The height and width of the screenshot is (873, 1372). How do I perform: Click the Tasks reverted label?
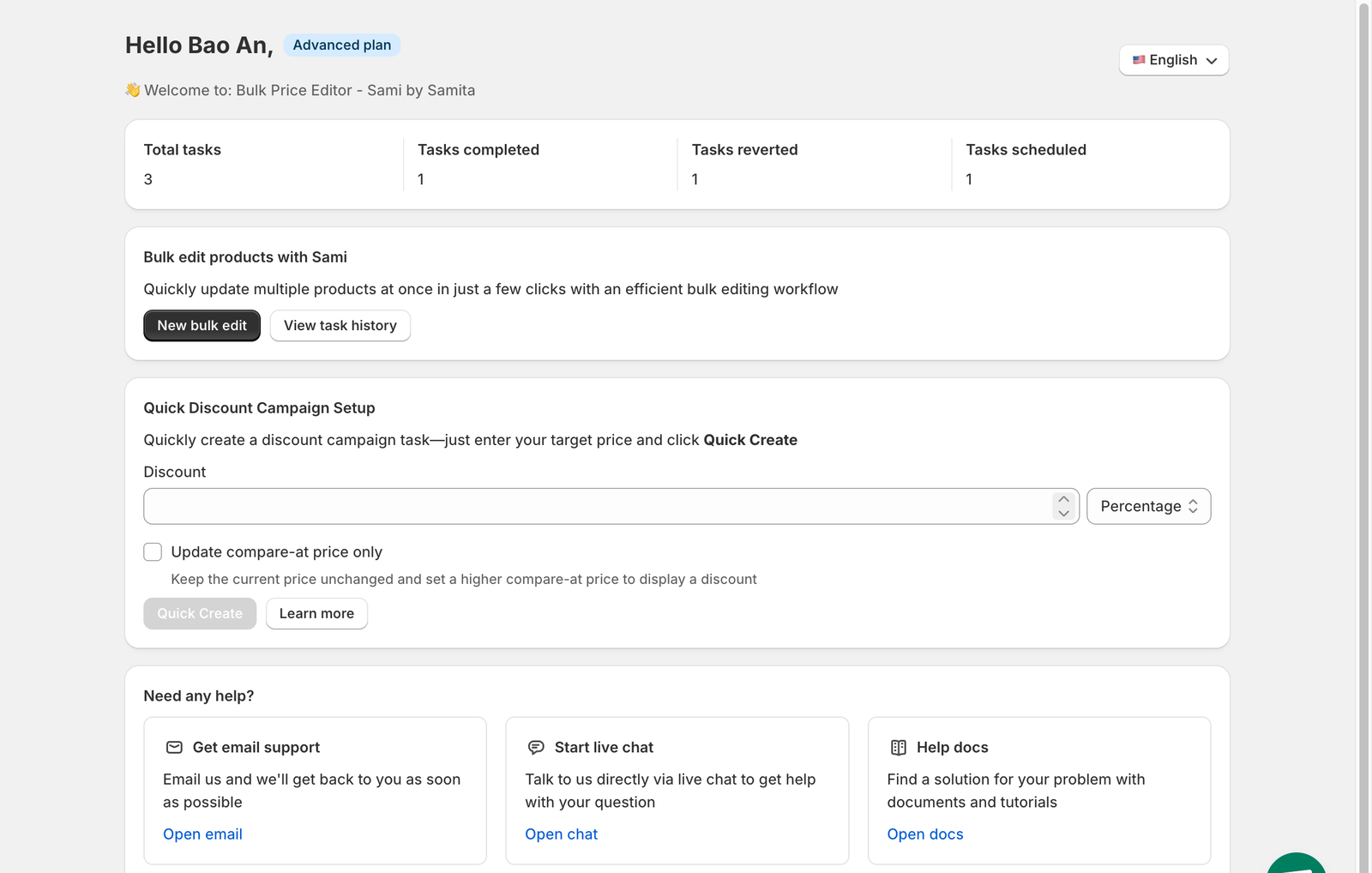(744, 150)
